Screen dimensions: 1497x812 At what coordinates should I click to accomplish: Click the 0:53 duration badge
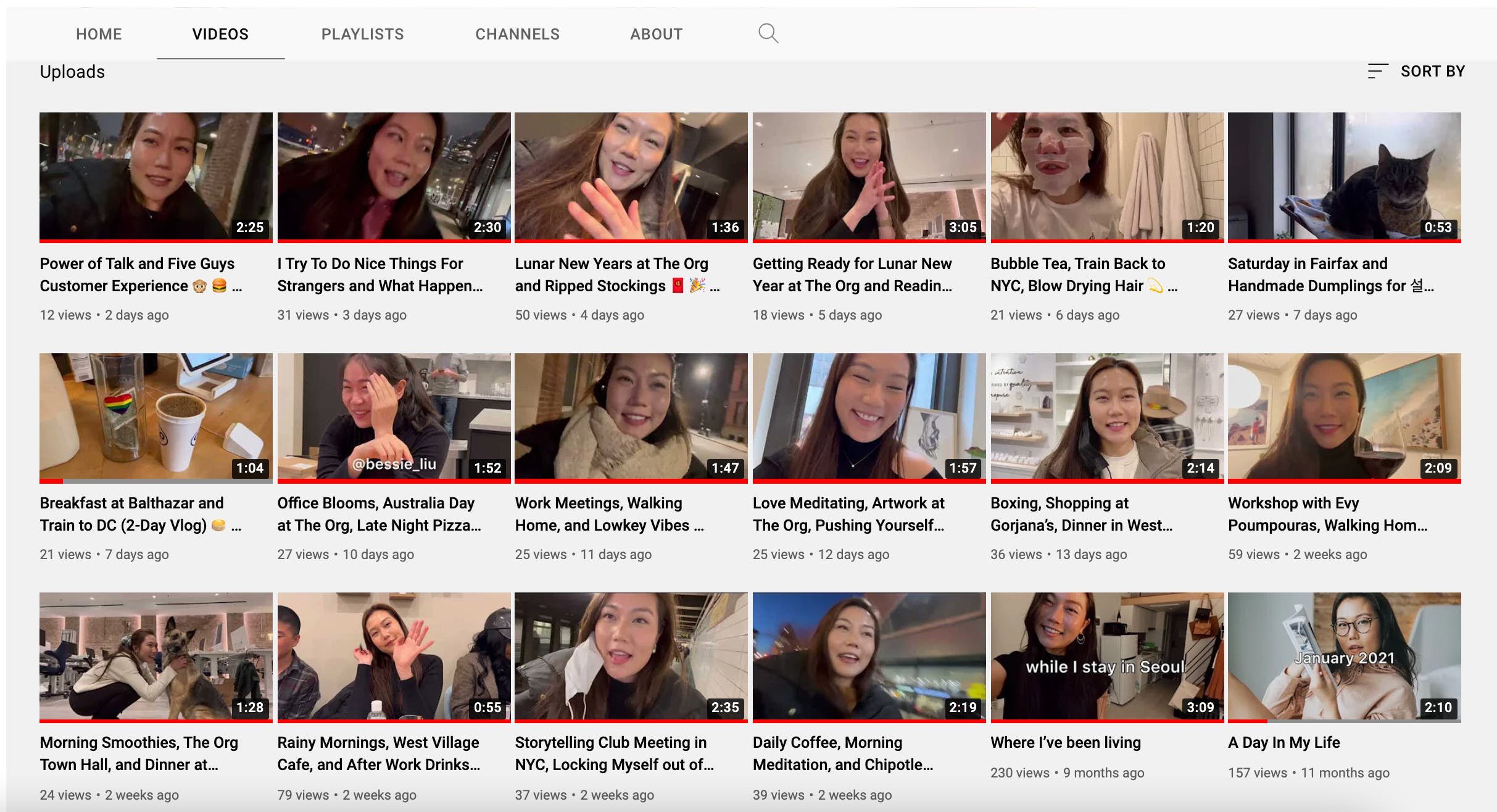coord(1438,227)
